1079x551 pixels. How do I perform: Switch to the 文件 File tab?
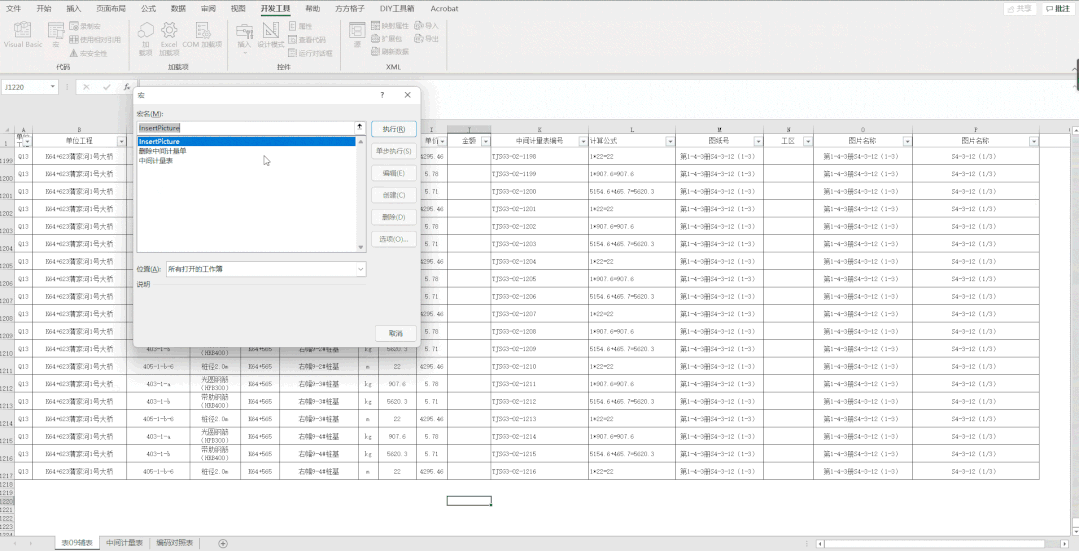pos(13,9)
